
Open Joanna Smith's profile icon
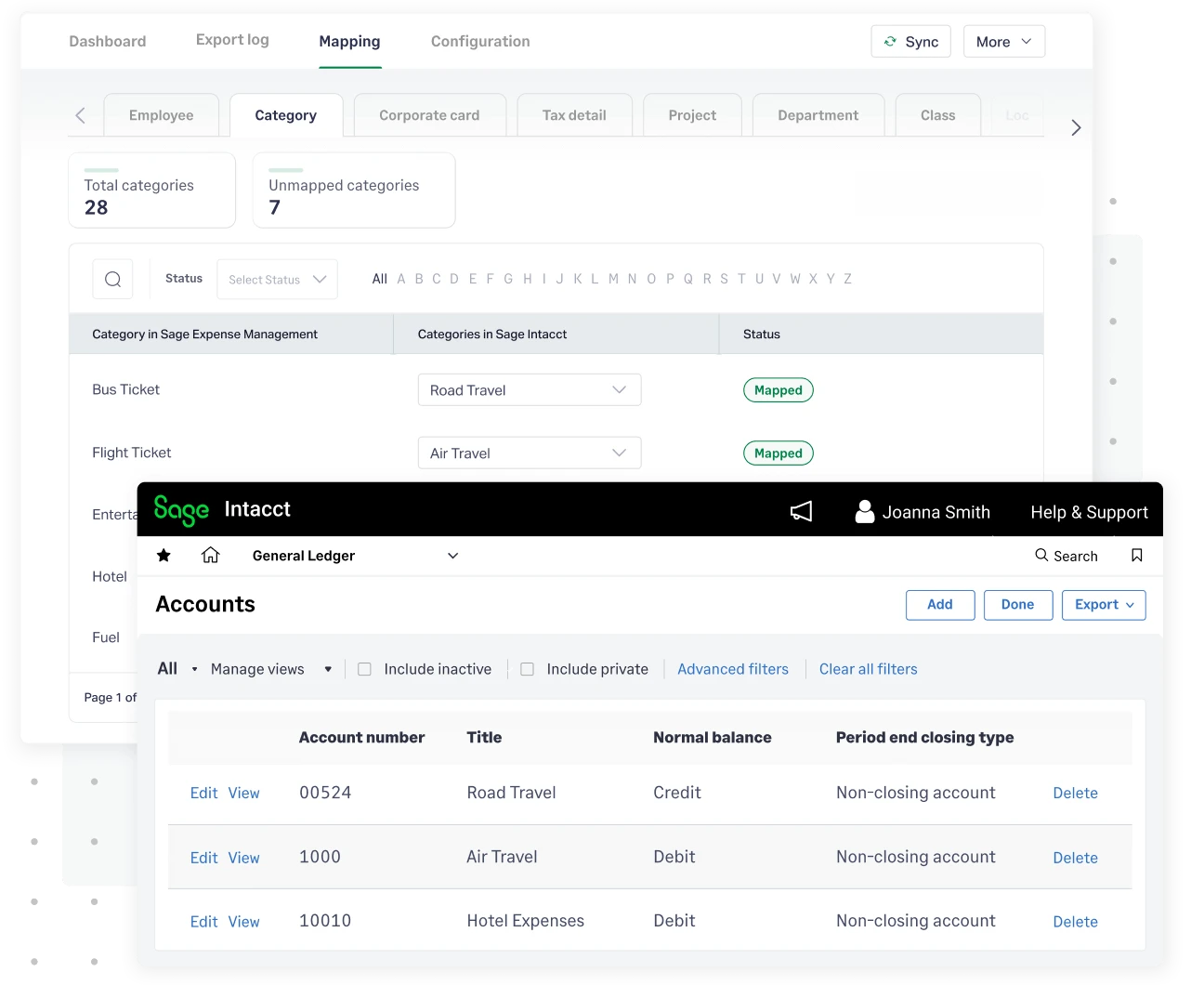[x=865, y=511]
